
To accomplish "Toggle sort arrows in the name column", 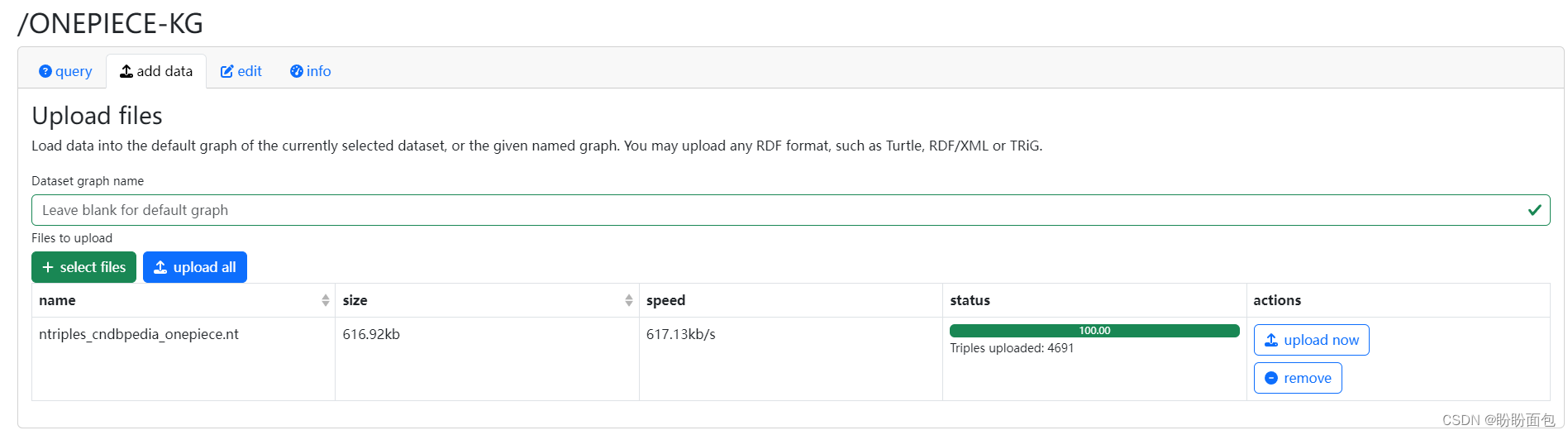I will coord(326,301).
